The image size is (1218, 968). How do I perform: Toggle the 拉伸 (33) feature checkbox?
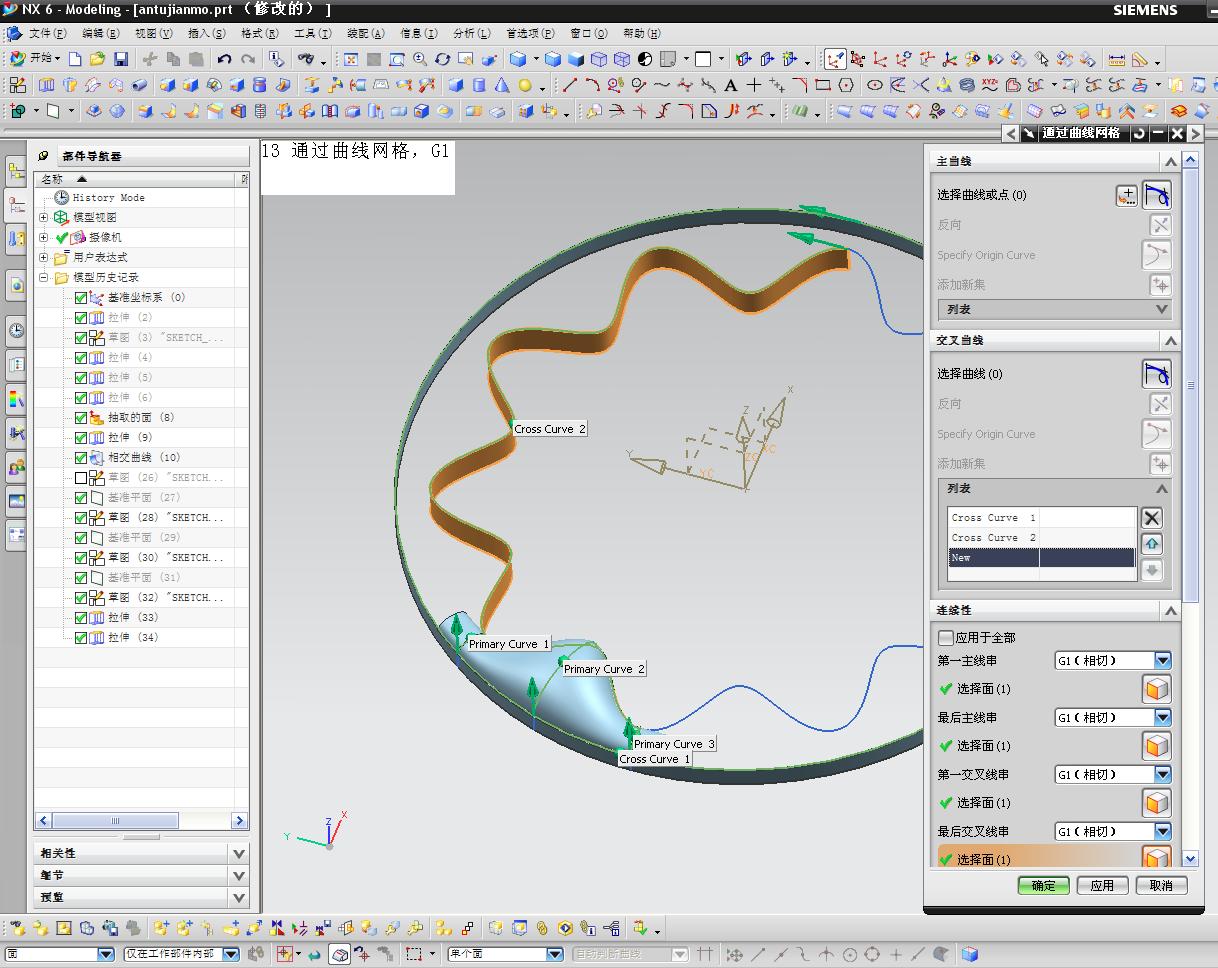pos(81,617)
